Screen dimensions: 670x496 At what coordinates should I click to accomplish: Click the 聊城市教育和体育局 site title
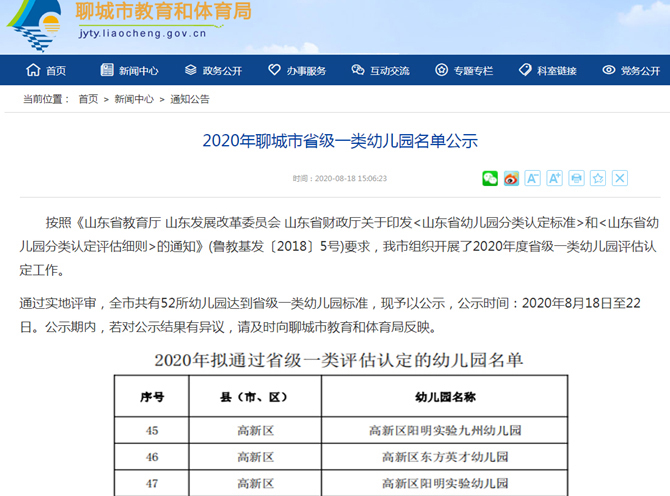pos(163,13)
